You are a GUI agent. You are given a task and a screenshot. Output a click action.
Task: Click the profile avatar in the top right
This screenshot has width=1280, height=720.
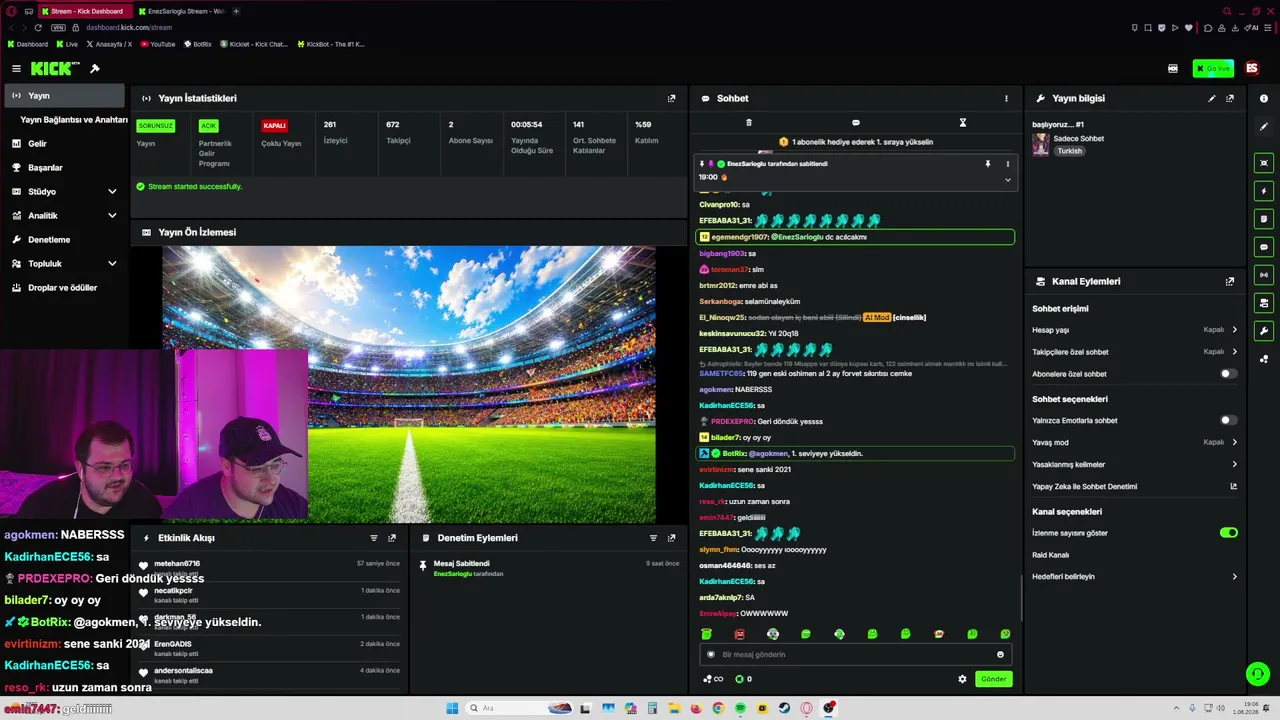pos(1252,69)
